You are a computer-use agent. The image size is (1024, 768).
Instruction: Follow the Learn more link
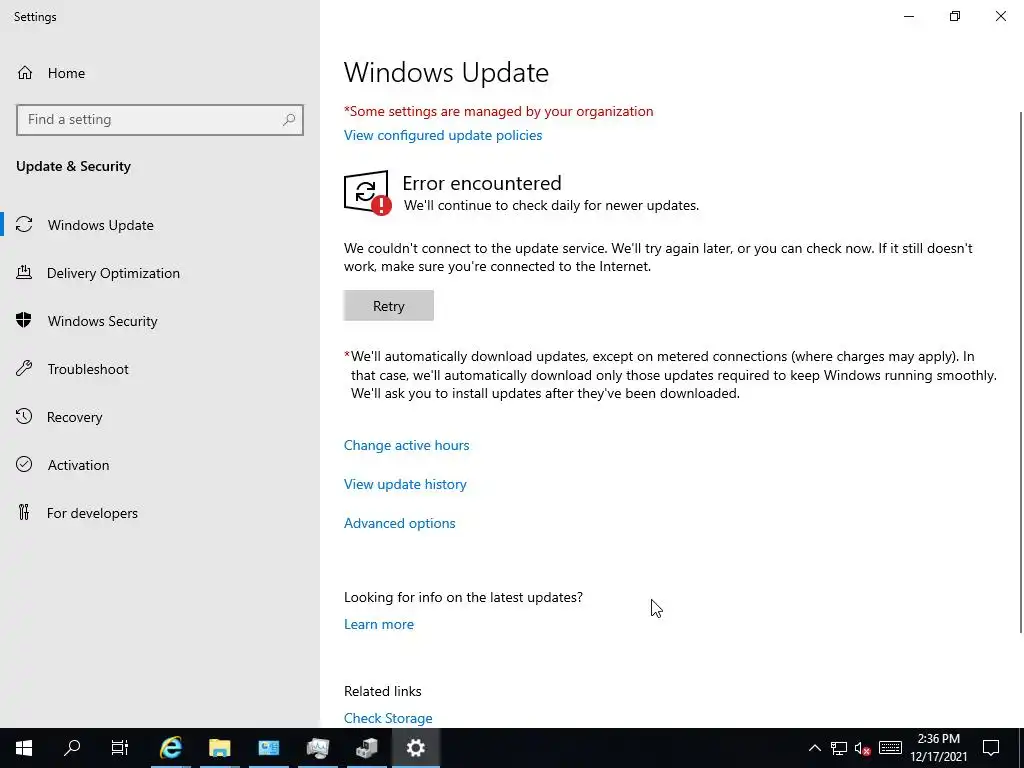coord(379,624)
